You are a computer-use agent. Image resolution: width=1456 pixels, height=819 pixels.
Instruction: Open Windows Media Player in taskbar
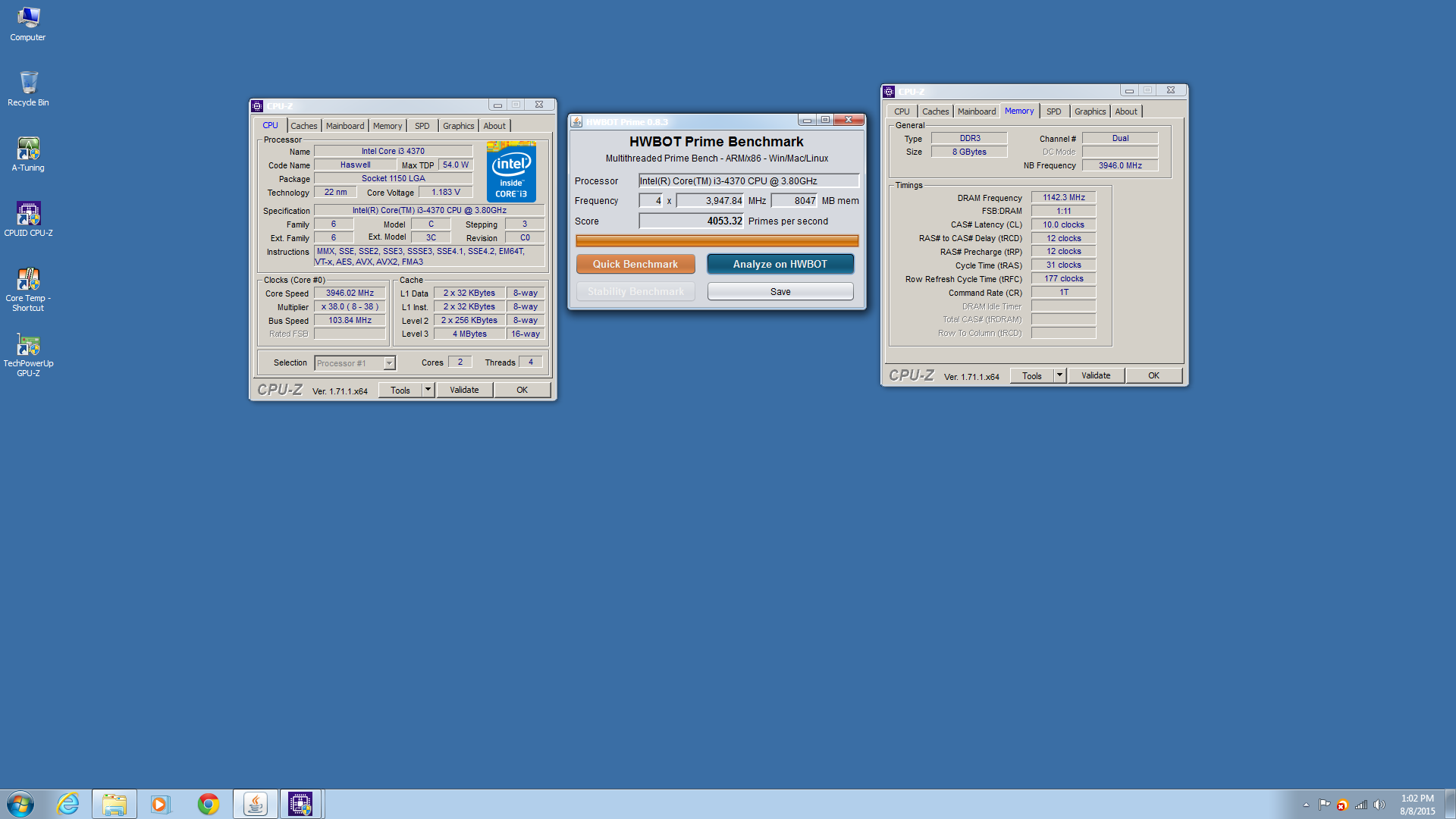160,804
